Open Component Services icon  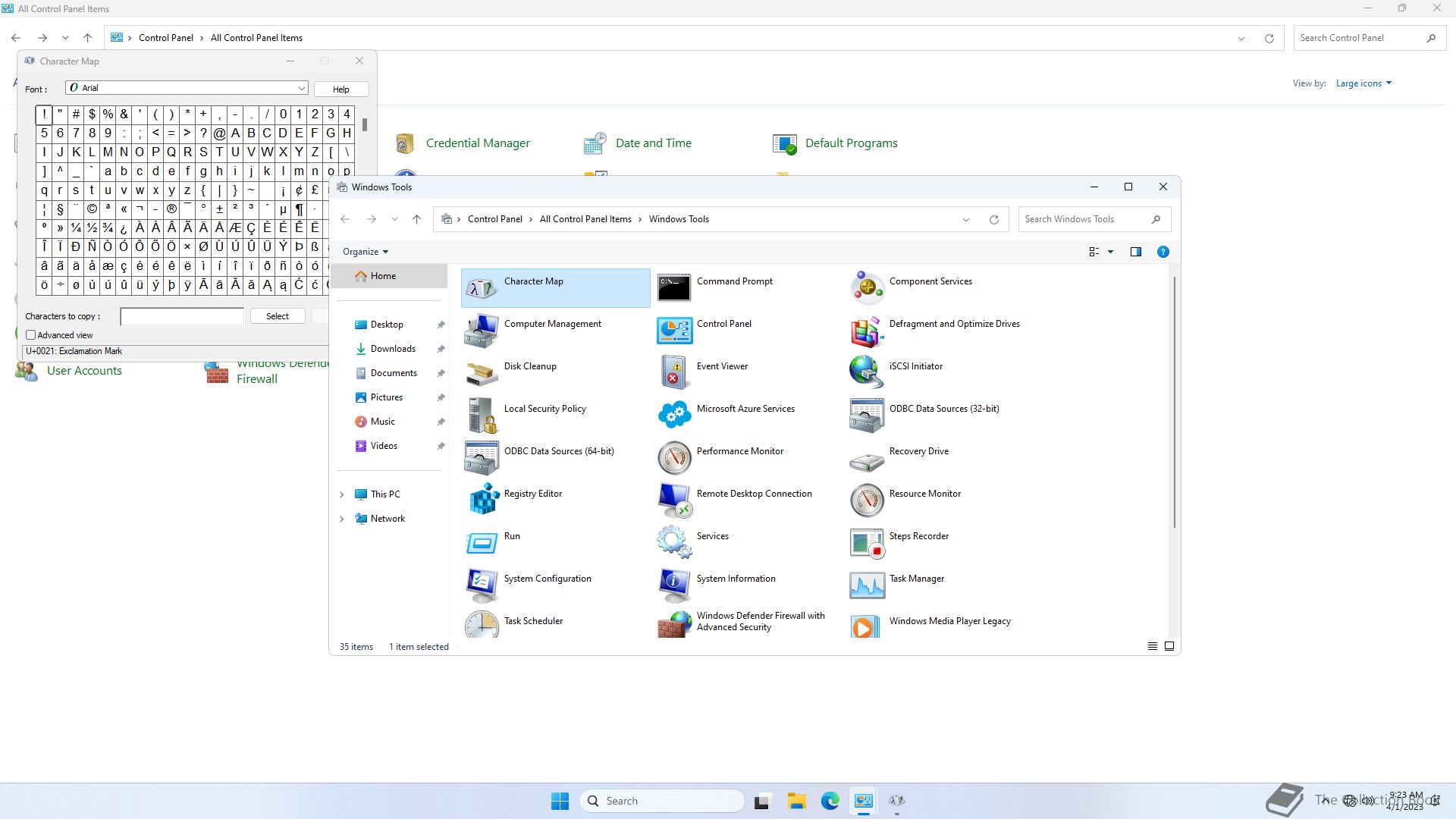867,287
